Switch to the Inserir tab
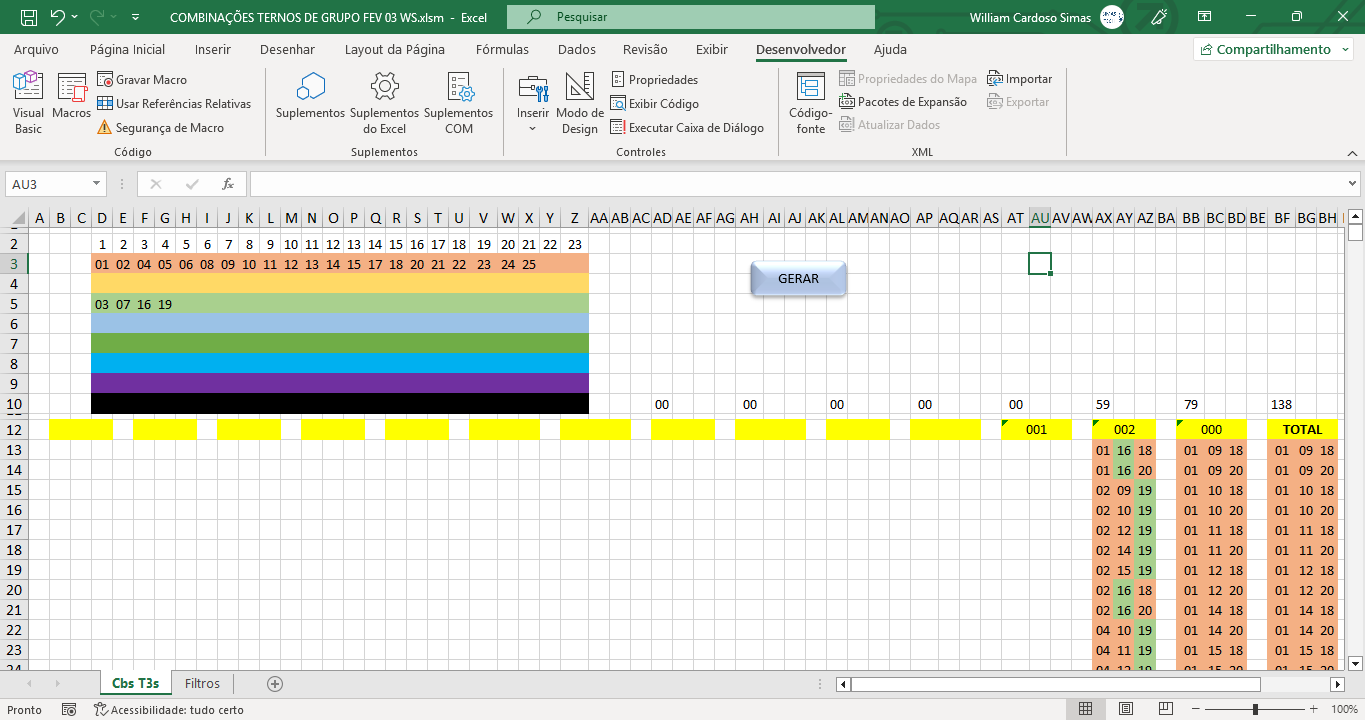Image resolution: width=1365 pixels, height=720 pixels. (213, 49)
